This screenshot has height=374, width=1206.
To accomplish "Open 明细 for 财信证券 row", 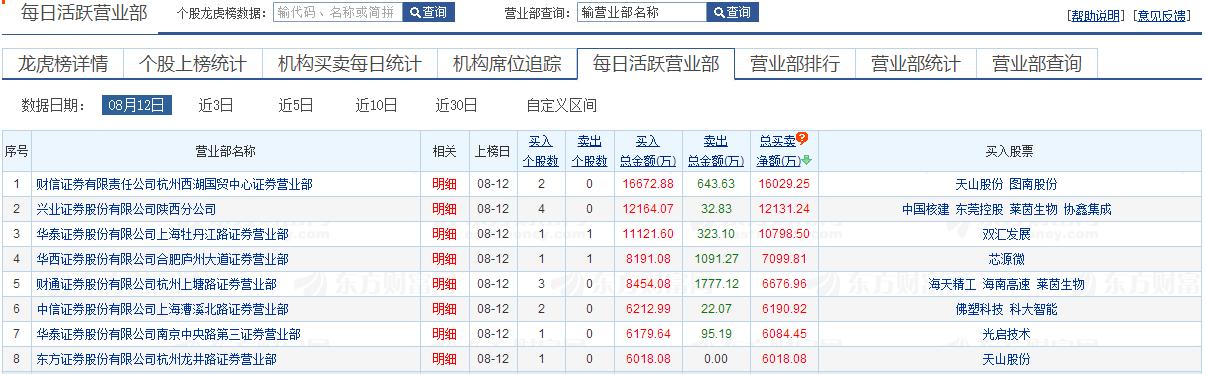I will [x=444, y=184].
